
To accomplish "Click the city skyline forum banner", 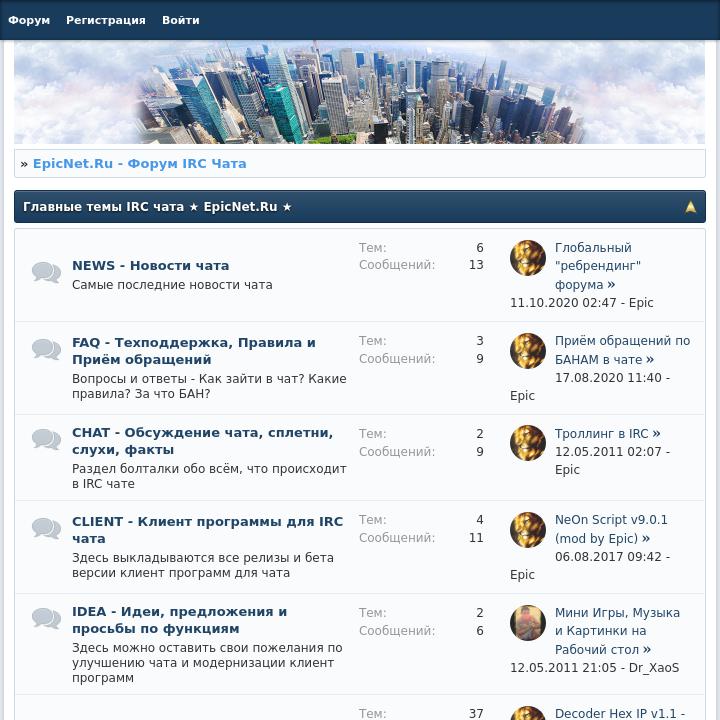I will [x=360, y=92].
